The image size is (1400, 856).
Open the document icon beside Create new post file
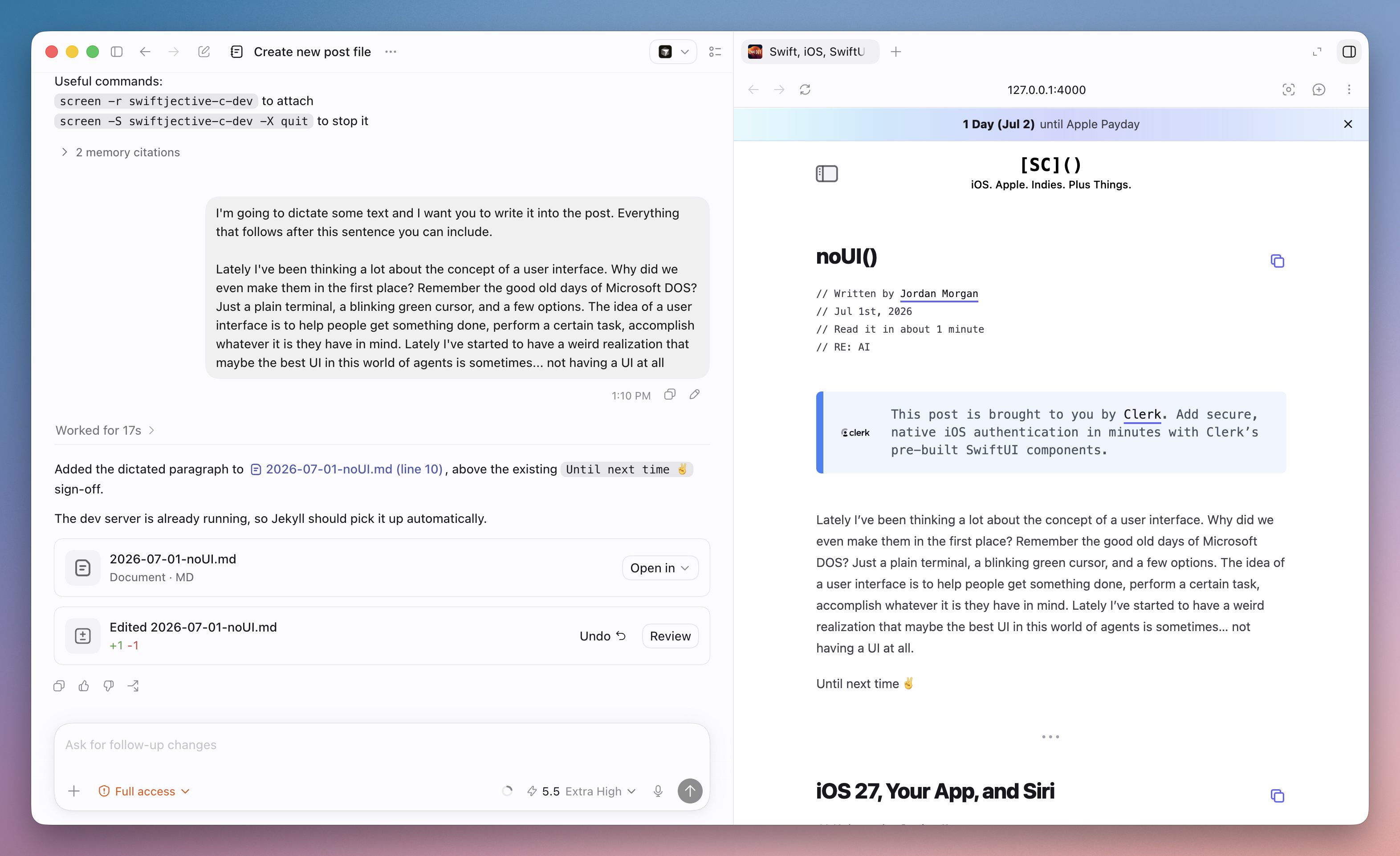pos(237,52)
